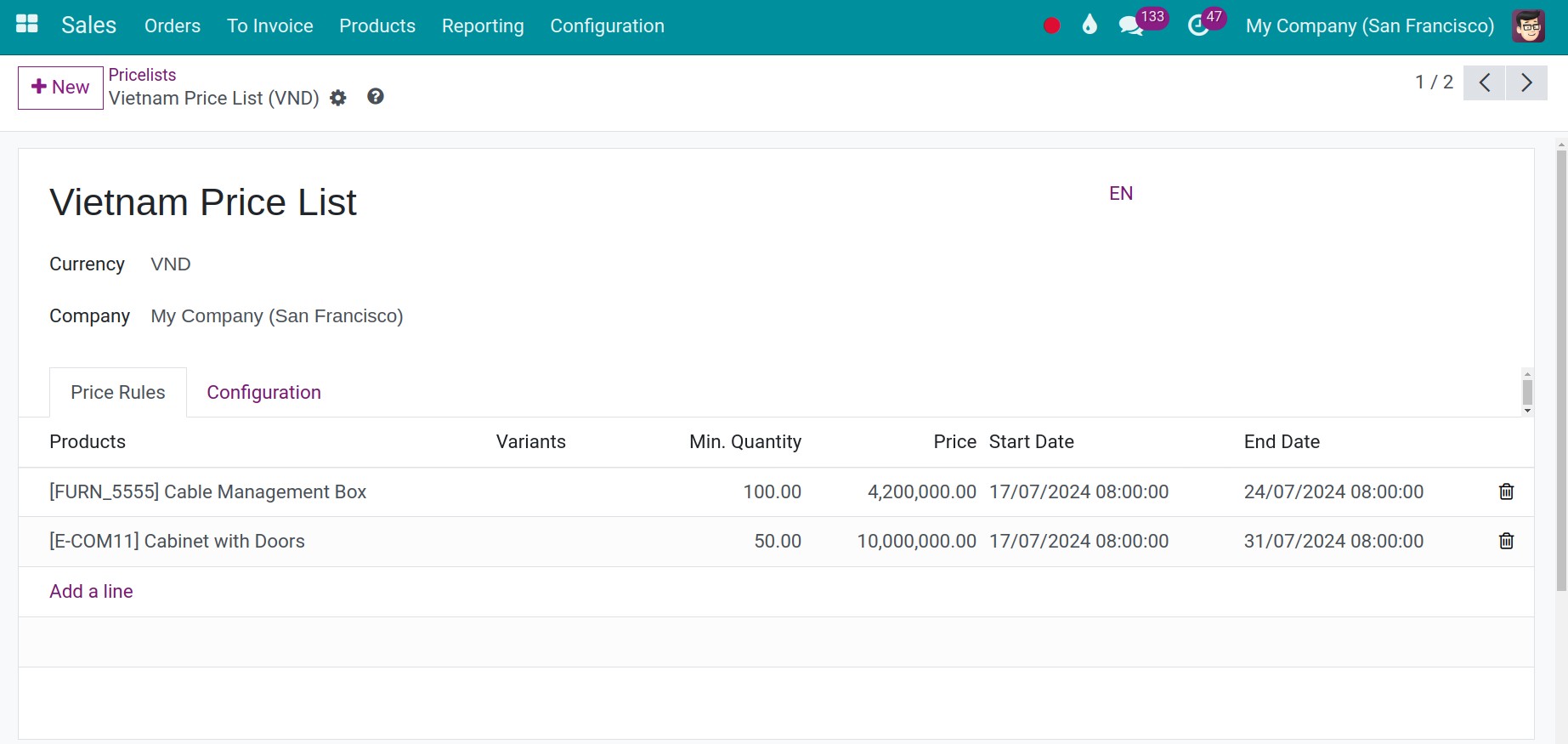Click the small tab area scrollbar down arrow
Screen dimensions: 1568x744
[x=1527, y=411]
